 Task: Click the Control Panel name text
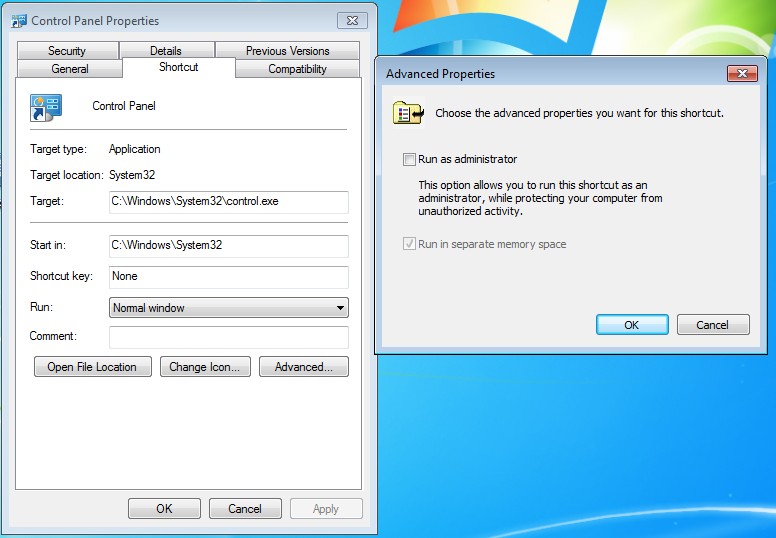[124, 106]
